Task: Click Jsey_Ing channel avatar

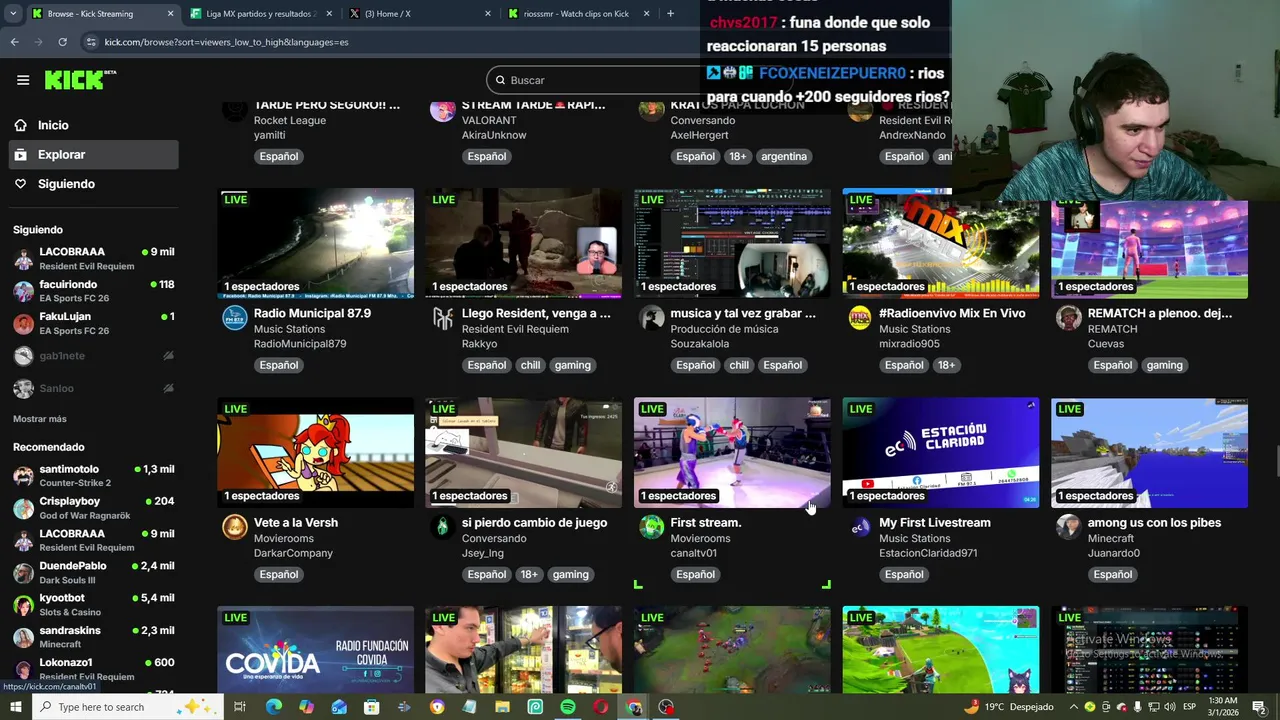Action: [443, 527]
